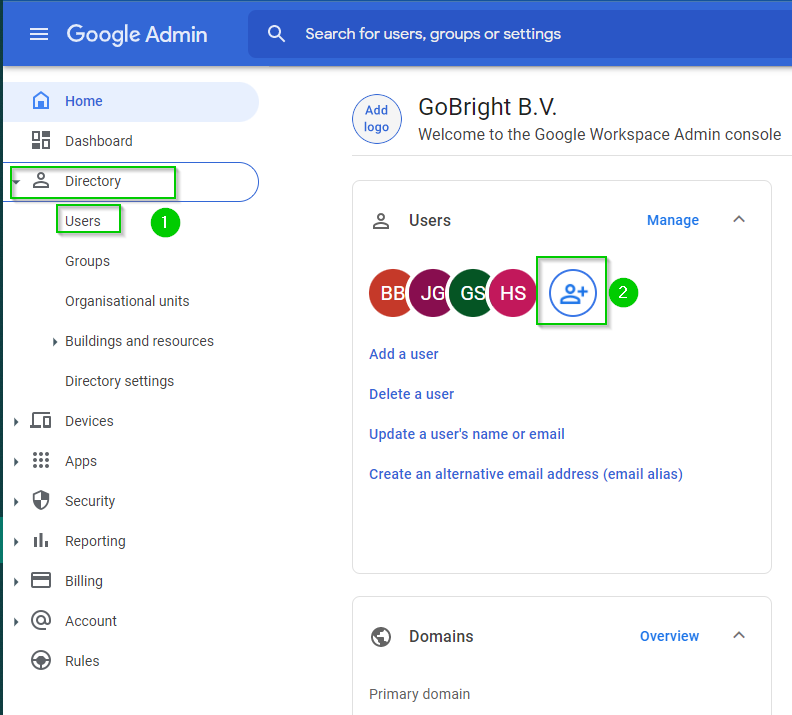Open Organisational units
The image size is (792, 715).
(127, 301)
